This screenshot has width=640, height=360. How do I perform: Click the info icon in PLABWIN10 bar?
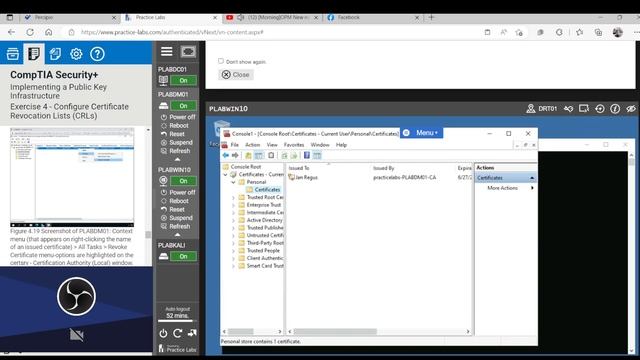(x=615, y=109)
